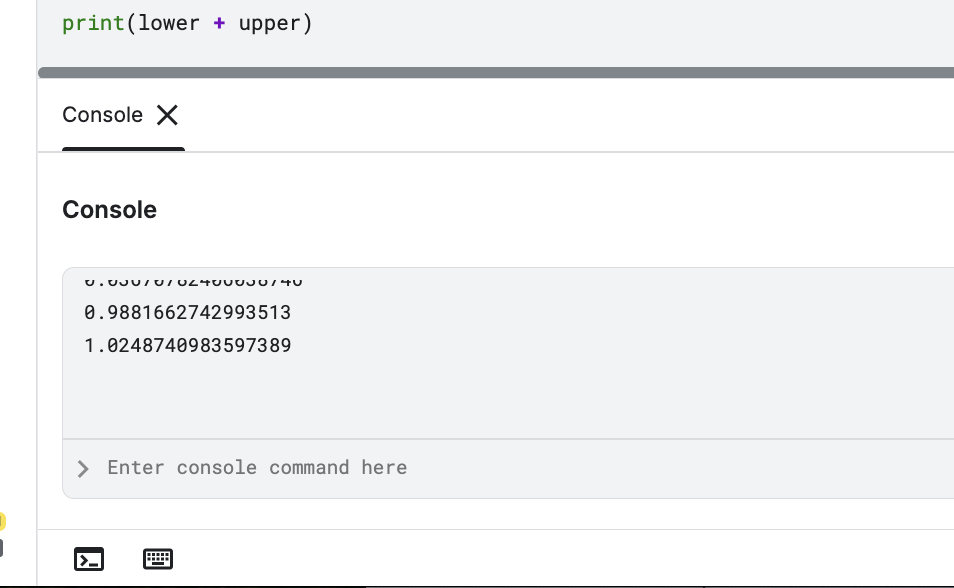
Task: Click the output line 1.0248740983597389
Action: tap(187, 345)
